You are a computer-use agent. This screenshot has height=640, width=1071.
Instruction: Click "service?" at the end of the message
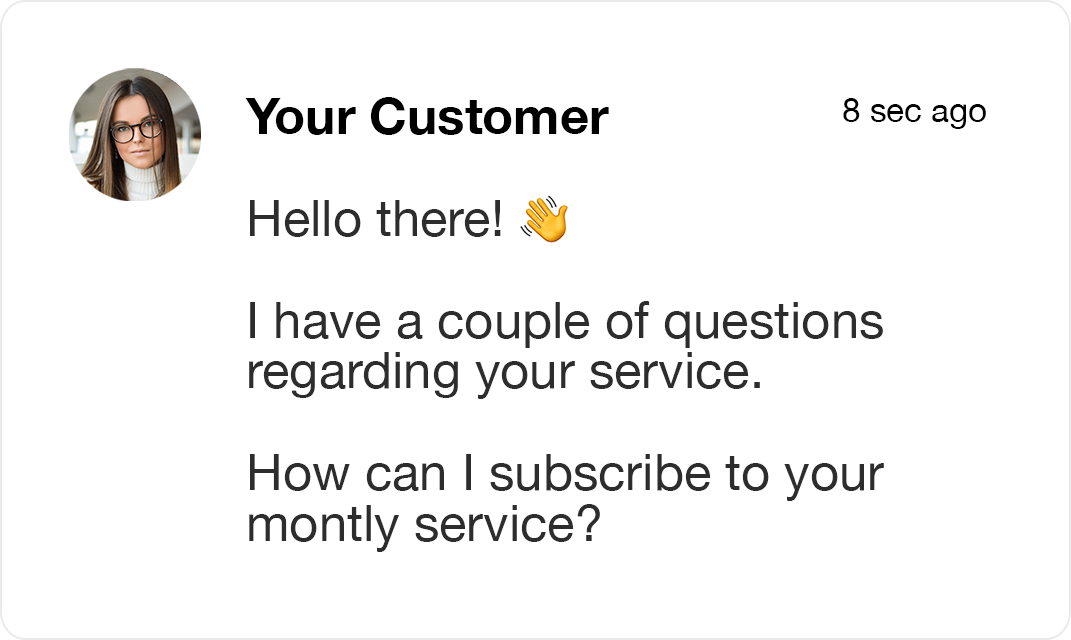point(507,525)
